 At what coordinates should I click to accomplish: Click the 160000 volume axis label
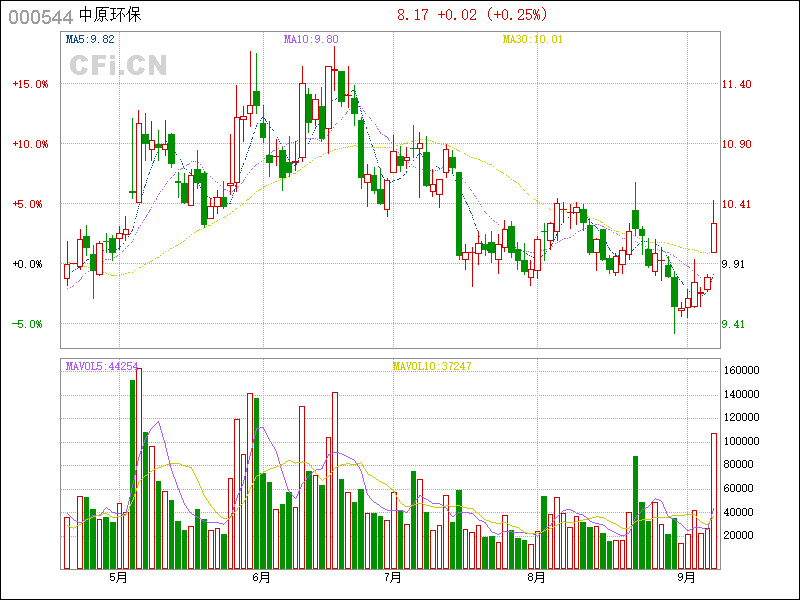pyautogui.click(x=743, y=370)
